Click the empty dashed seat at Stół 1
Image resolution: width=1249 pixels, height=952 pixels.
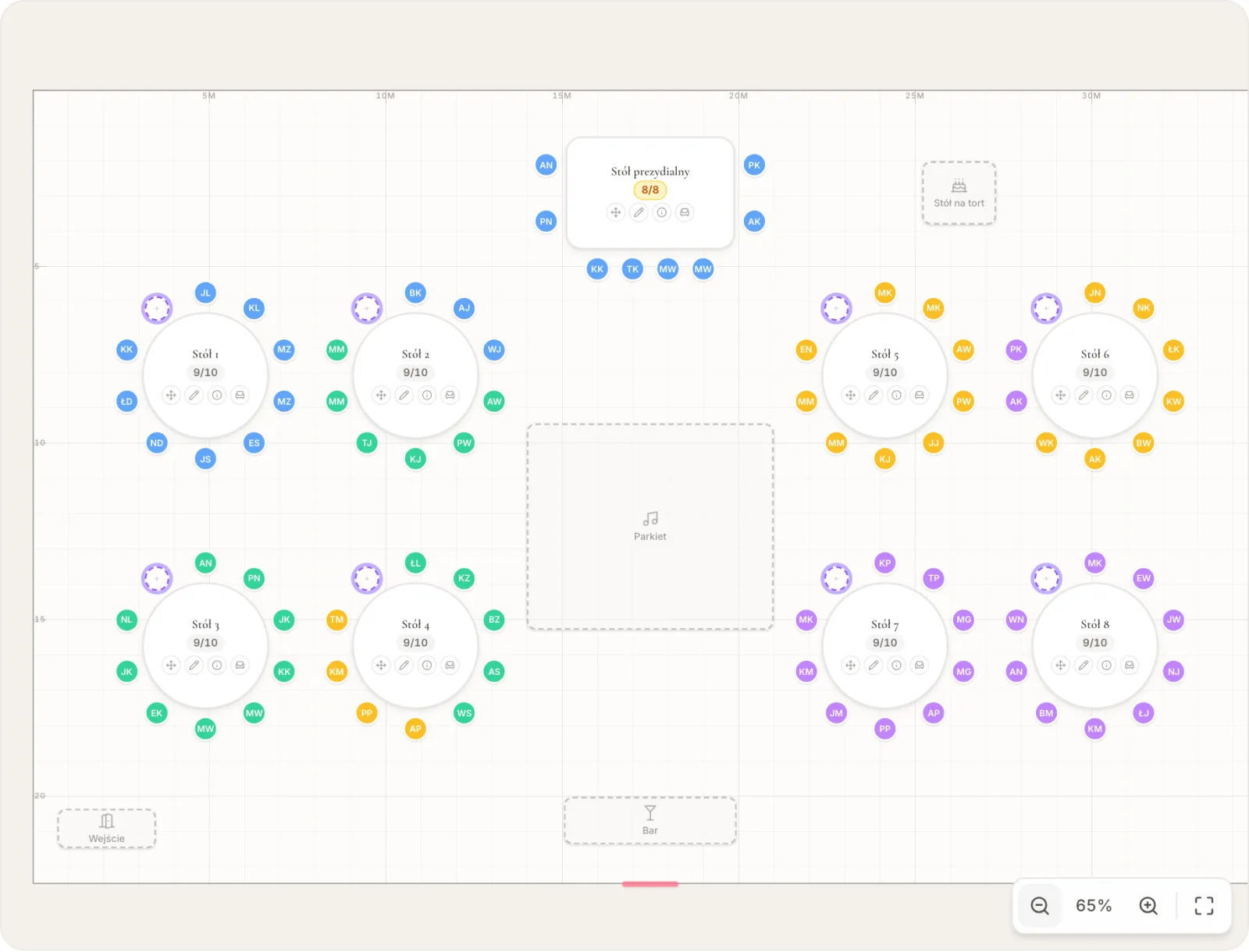(157, 308)
